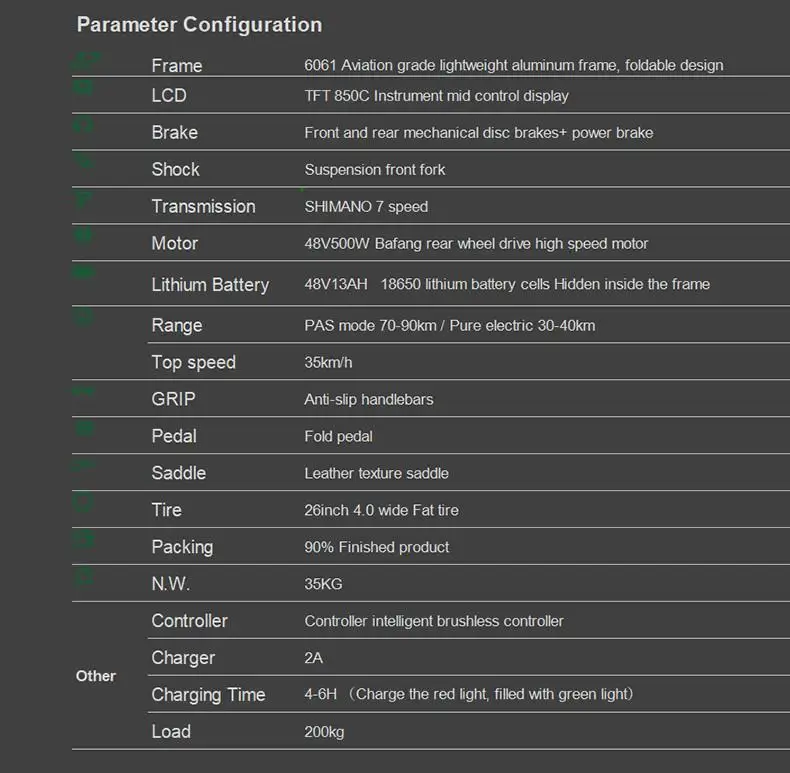
Task: Click the Lithium Battery row green icon
Action: 84,274
